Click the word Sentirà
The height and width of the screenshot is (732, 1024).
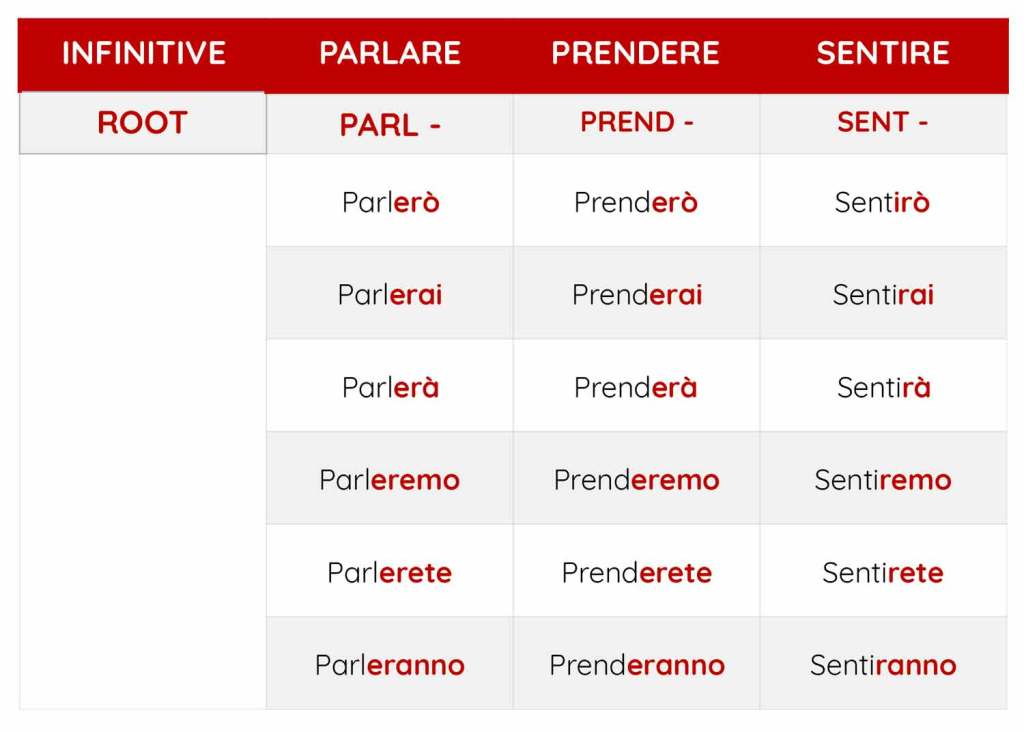tap(883, 387)
